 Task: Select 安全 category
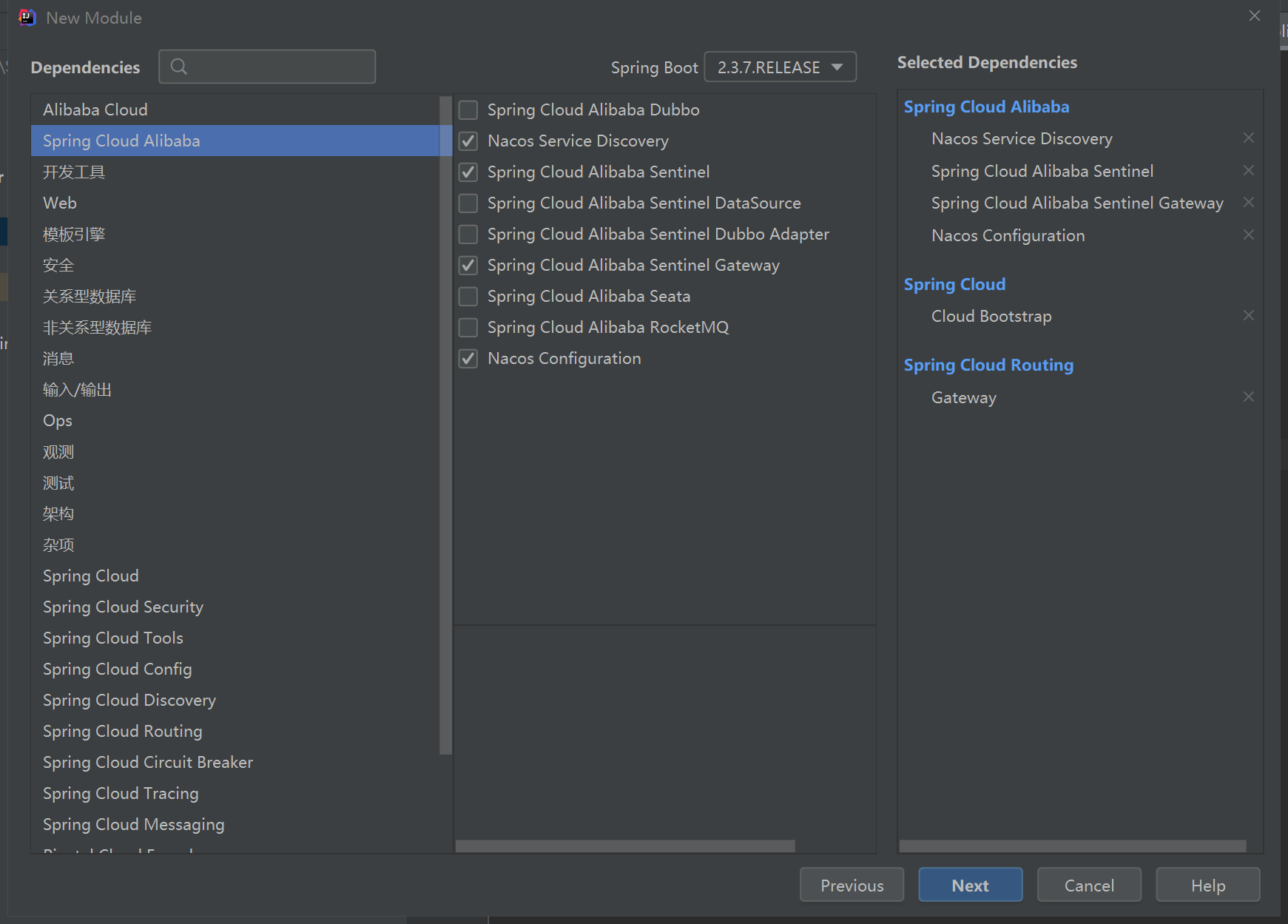pos(235,265)
